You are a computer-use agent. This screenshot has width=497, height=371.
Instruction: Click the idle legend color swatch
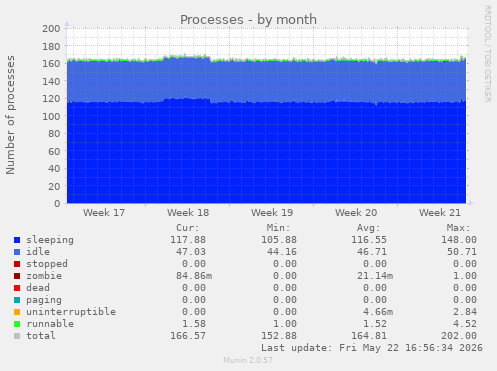point(17,252)
